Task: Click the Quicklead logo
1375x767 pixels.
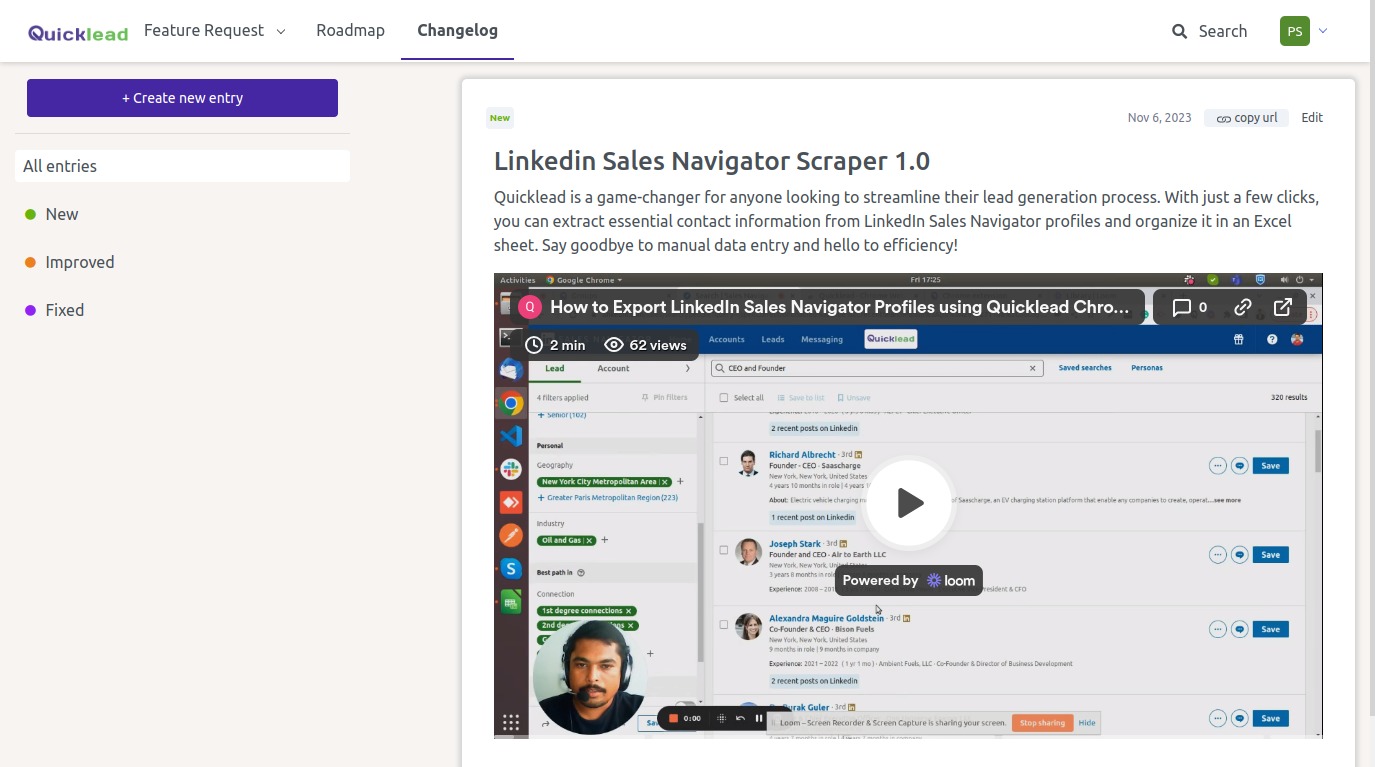Action: click(78, 32)
